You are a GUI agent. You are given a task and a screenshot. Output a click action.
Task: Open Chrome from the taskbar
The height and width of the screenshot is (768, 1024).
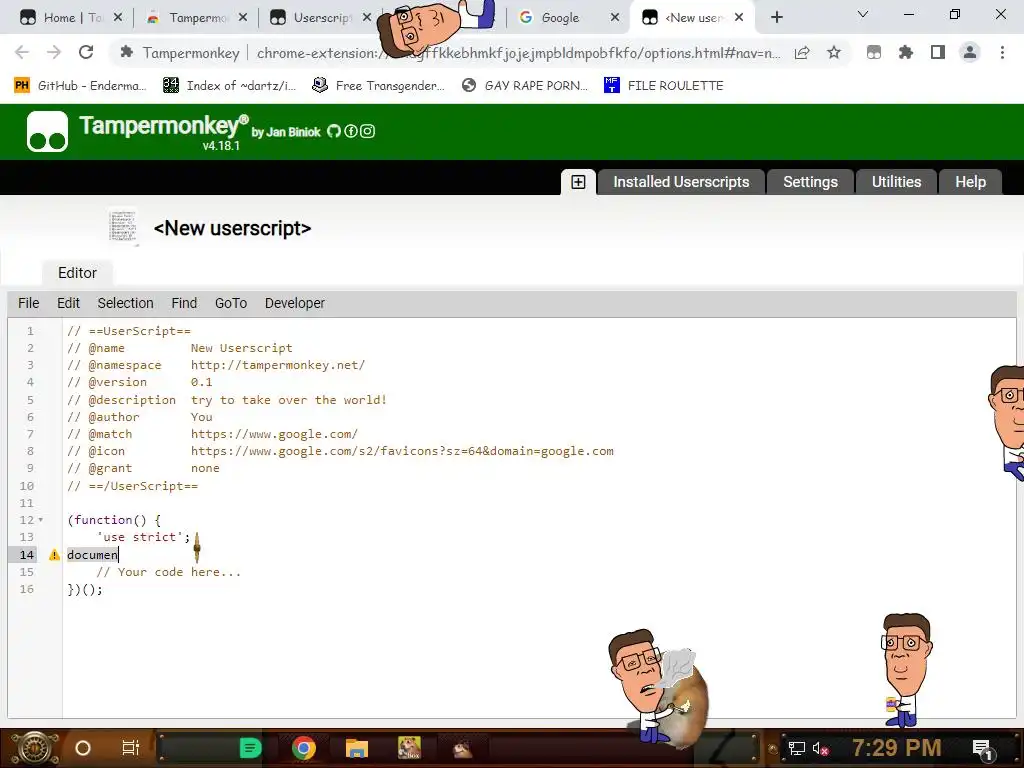(304, 748)
